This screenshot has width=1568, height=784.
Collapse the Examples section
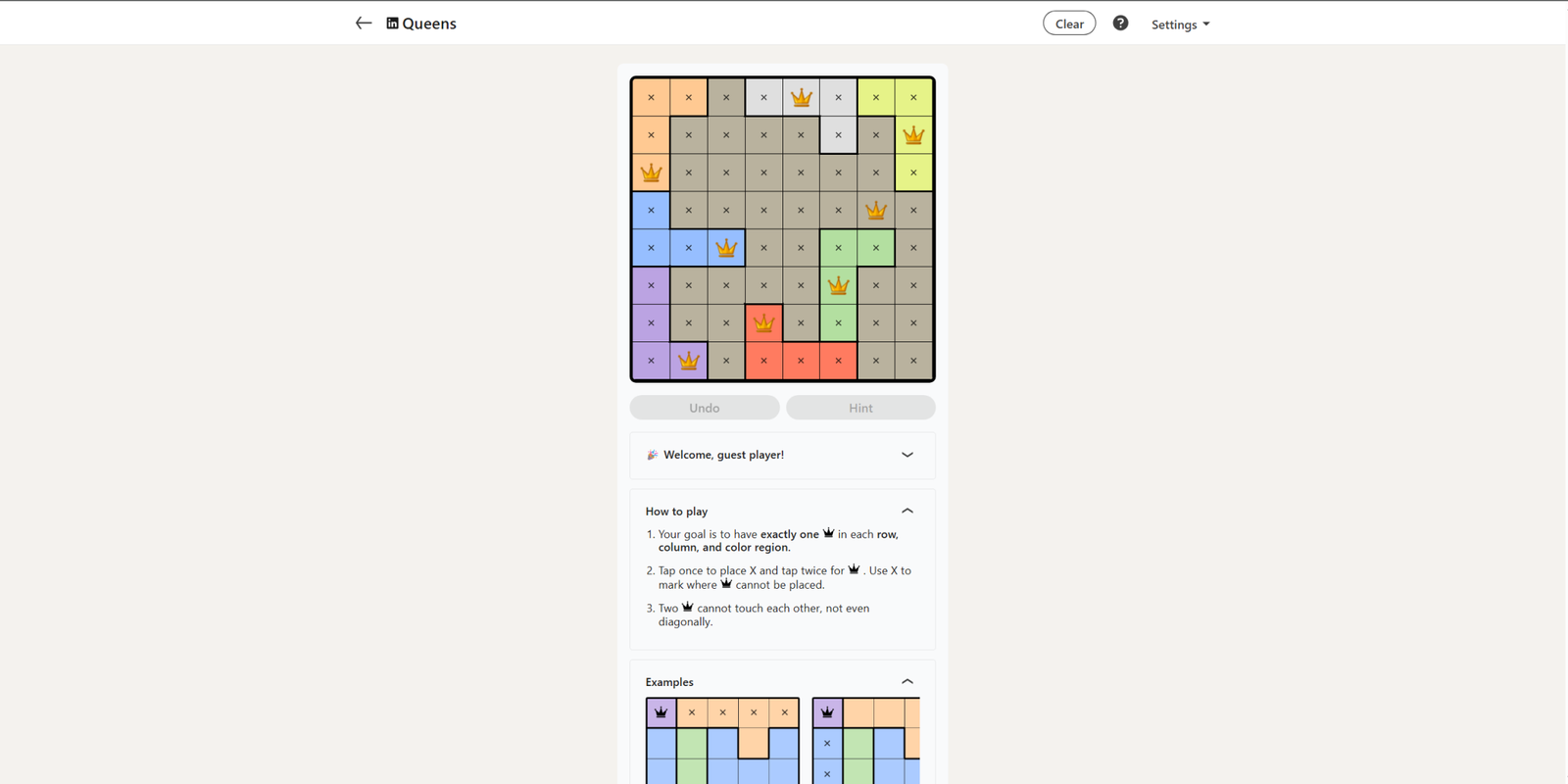[907, 681]
